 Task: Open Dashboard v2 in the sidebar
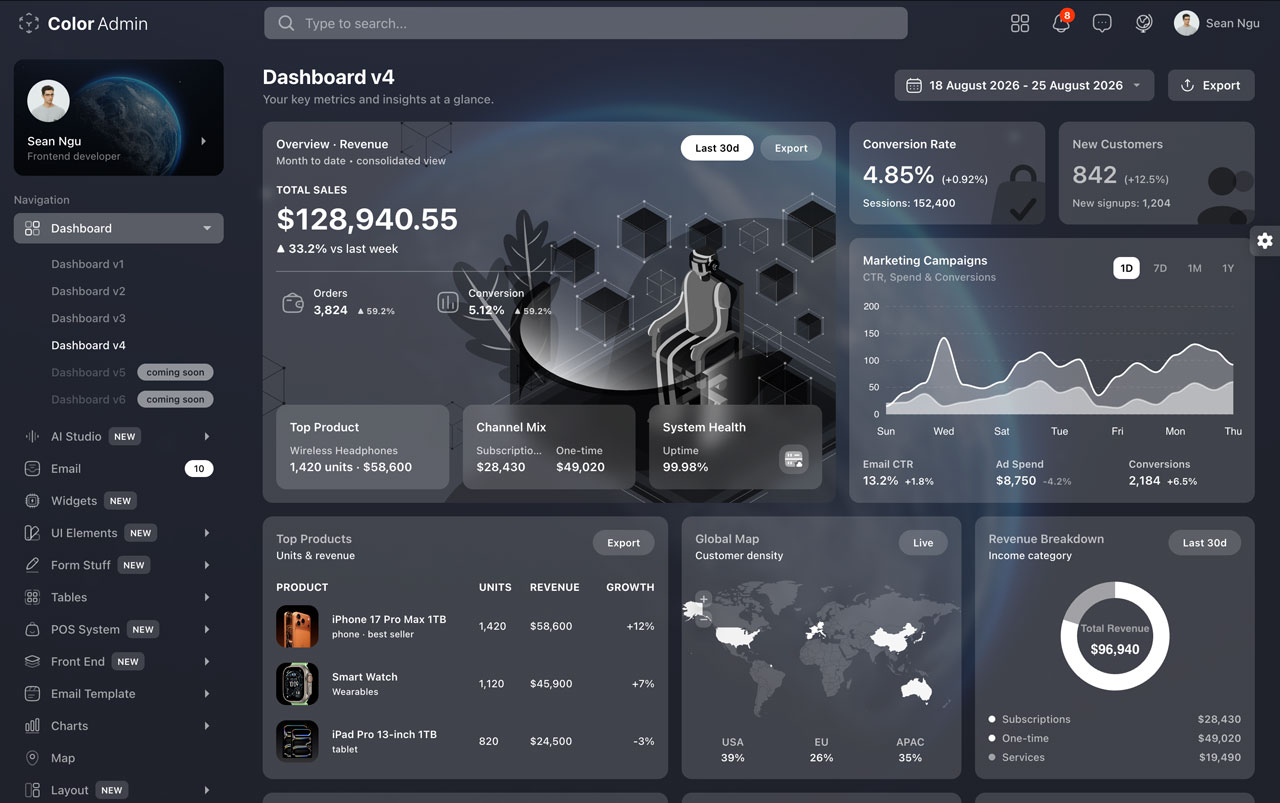88,291
